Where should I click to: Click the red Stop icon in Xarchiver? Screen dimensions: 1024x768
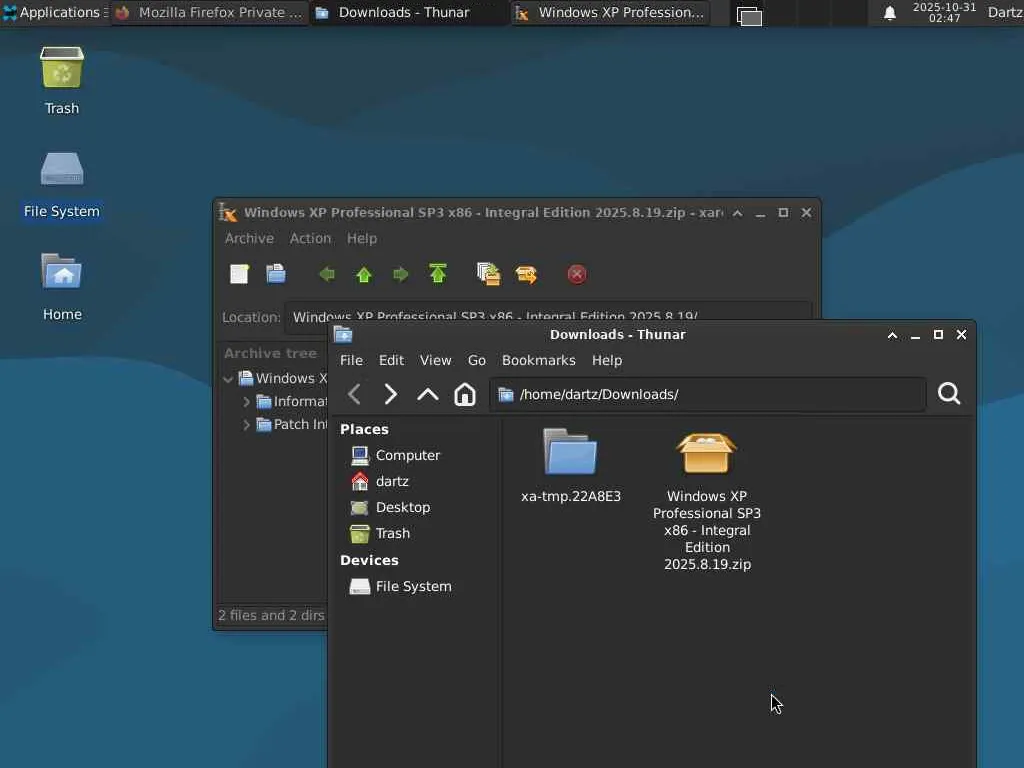577,274
